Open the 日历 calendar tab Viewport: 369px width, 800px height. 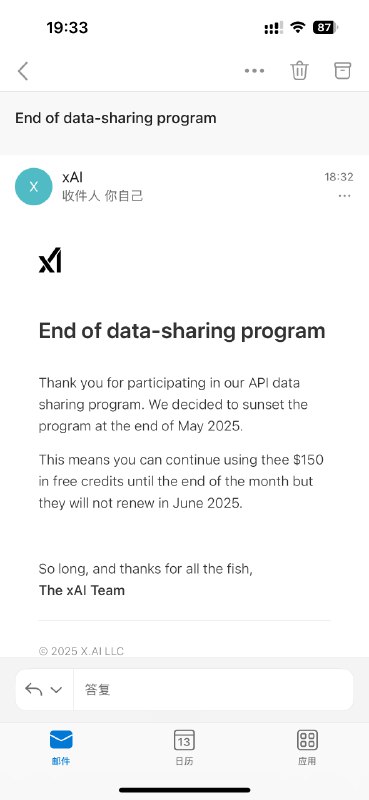(x=184, y=747)
